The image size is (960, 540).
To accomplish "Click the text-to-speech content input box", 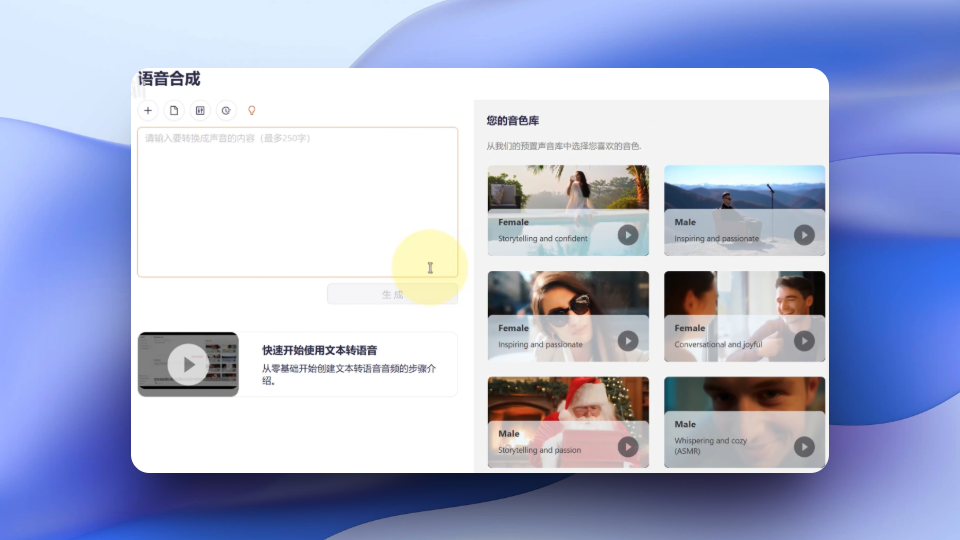I will pos(297,202).
